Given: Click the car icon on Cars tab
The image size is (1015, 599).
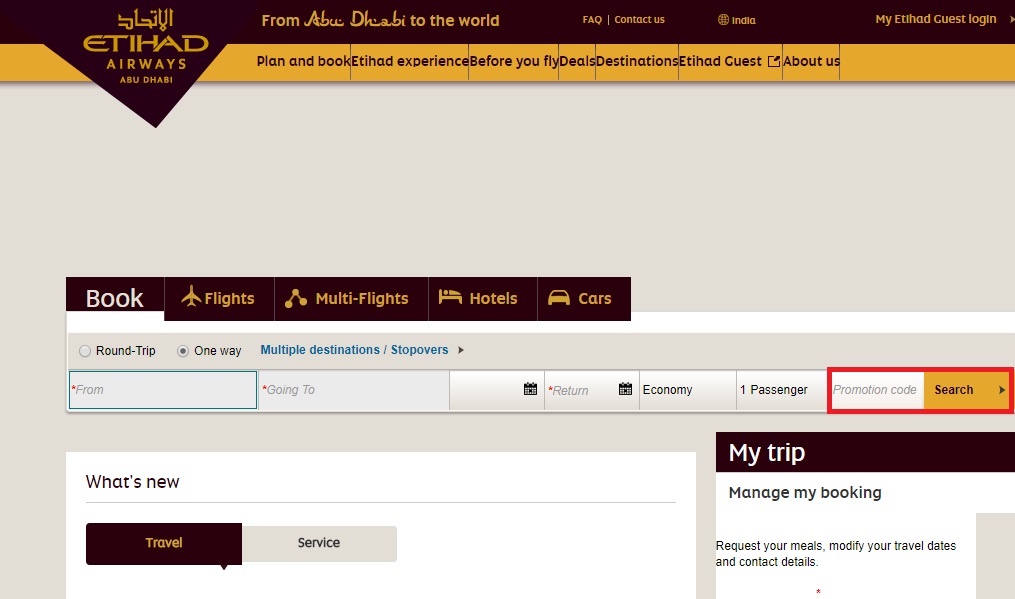Looking at the screenshot, I should coord(559,297).
